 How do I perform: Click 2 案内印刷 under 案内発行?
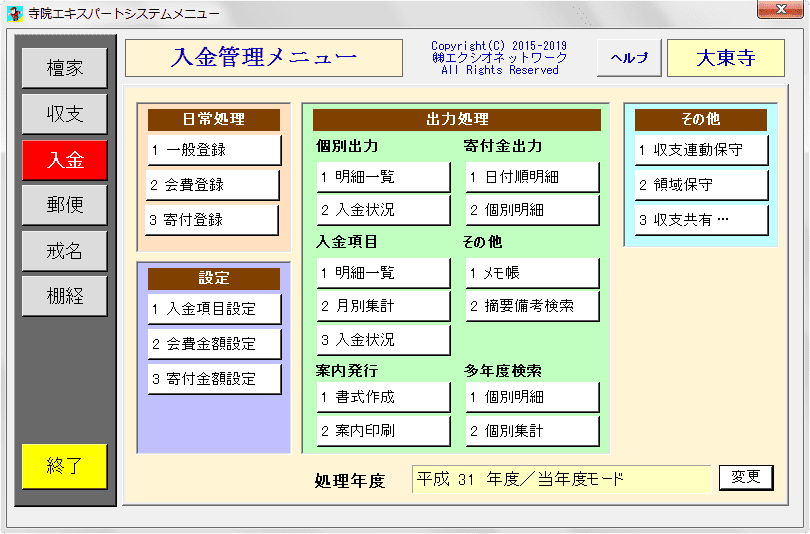pyautogui.click(x=383, y=431)
